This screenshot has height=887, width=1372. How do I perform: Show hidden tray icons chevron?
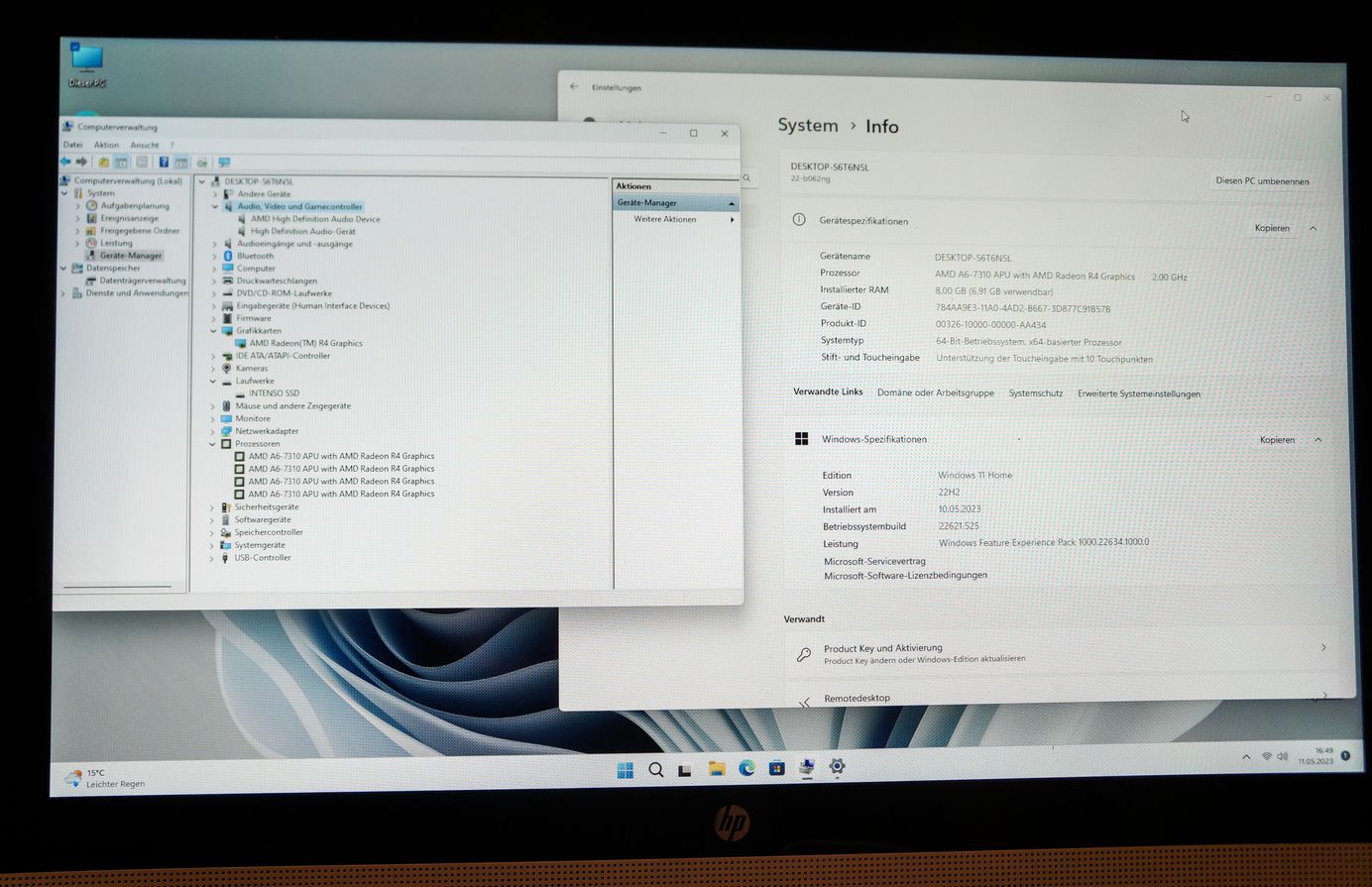1246,757
